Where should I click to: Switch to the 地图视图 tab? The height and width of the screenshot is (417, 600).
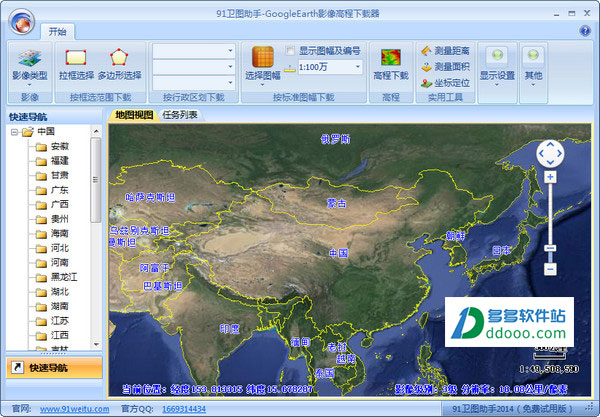pyautogui.click(x=134, y=115)
